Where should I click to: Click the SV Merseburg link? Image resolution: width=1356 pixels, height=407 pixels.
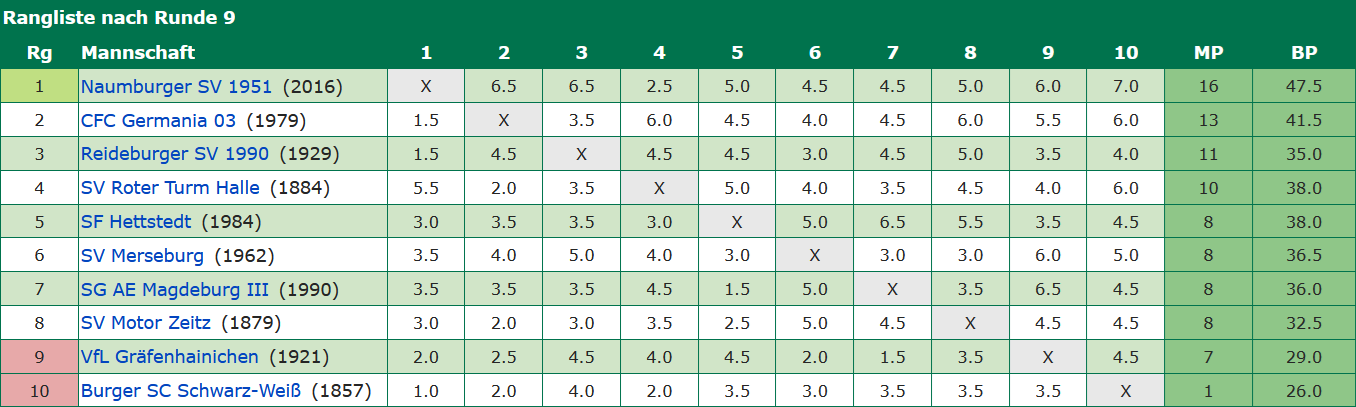click(x=142, y=256)
